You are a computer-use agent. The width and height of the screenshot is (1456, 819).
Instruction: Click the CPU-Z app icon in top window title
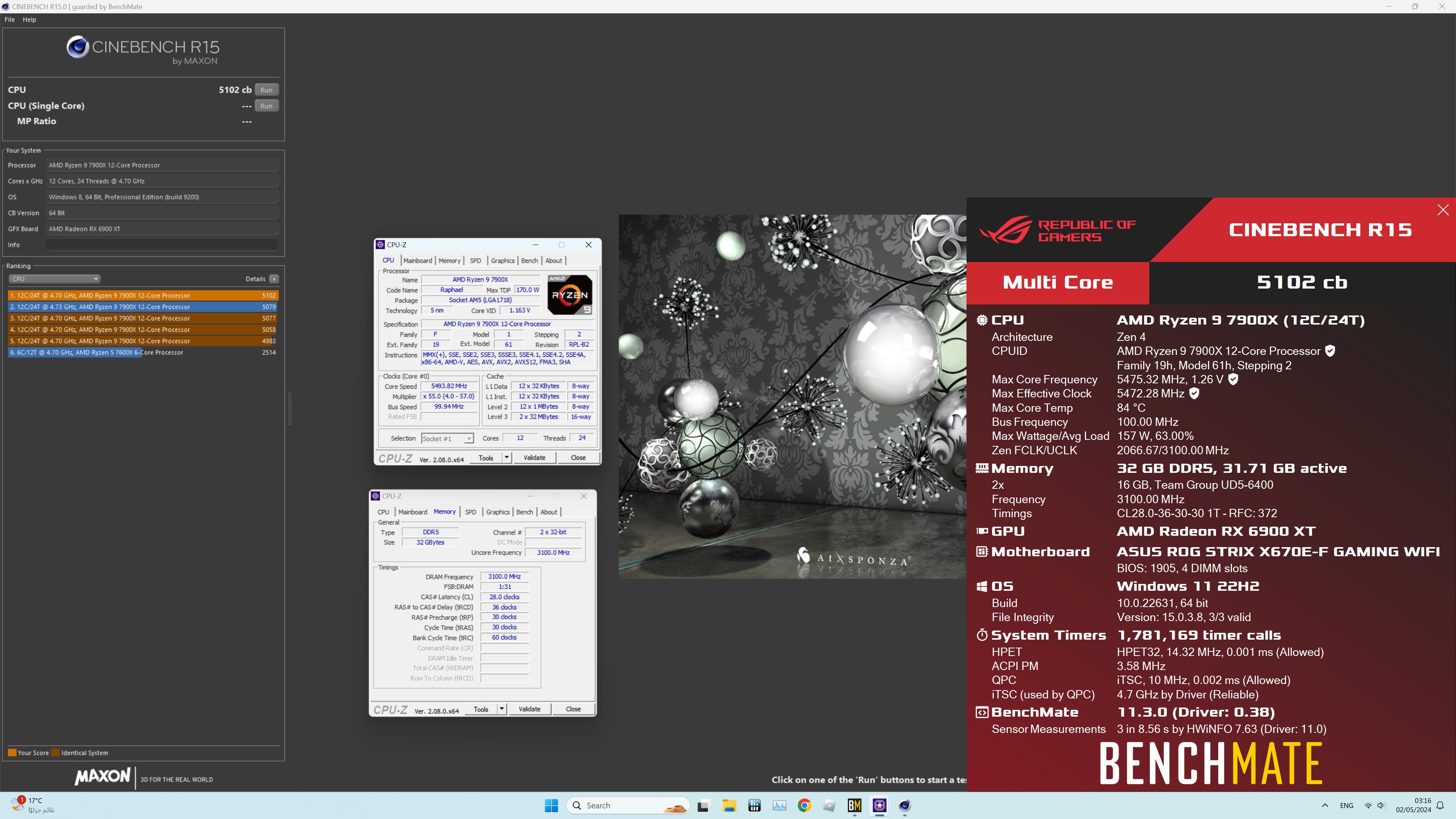380,245
